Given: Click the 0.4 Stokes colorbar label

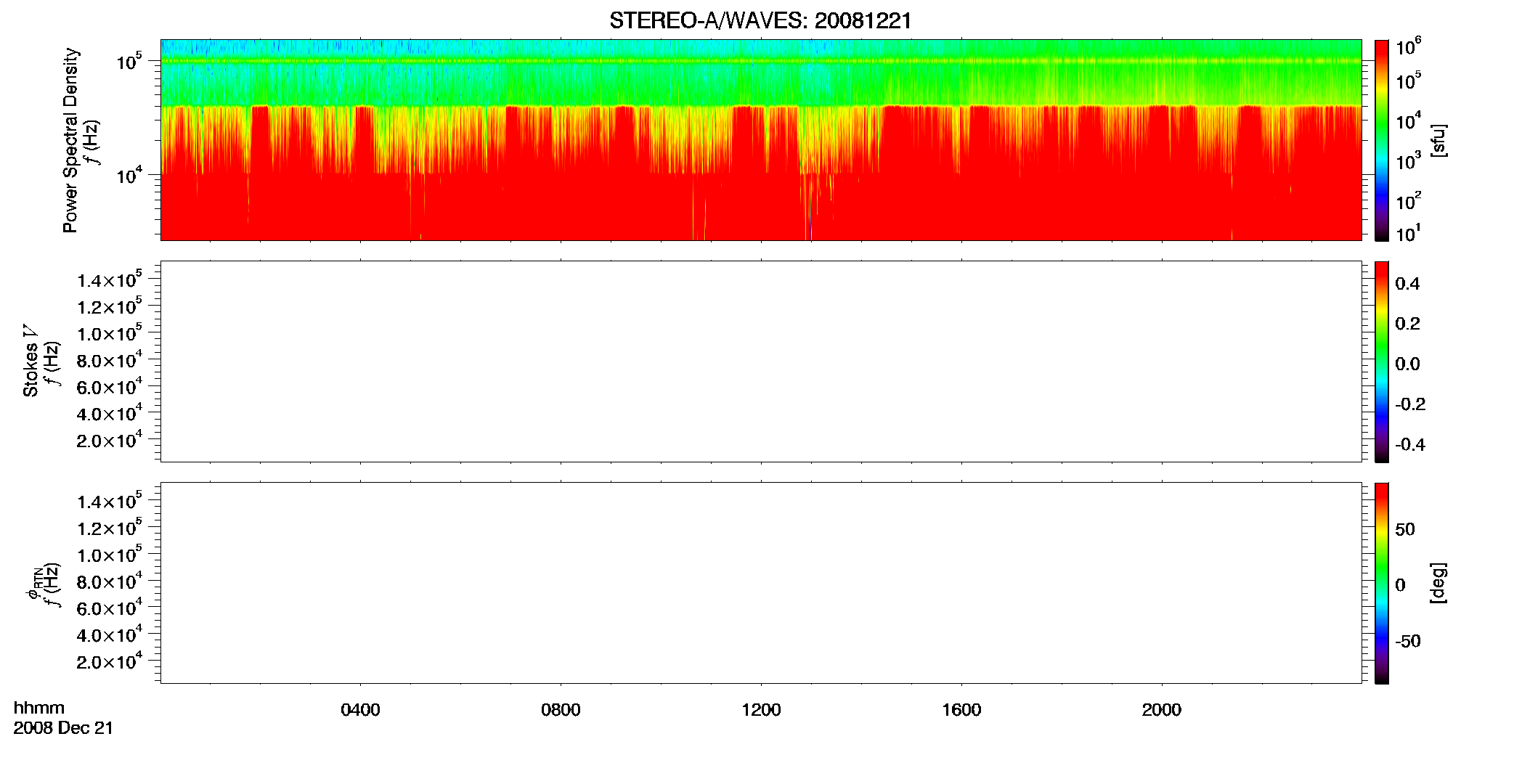Looking at the screenshot, I should point(1407,284).
